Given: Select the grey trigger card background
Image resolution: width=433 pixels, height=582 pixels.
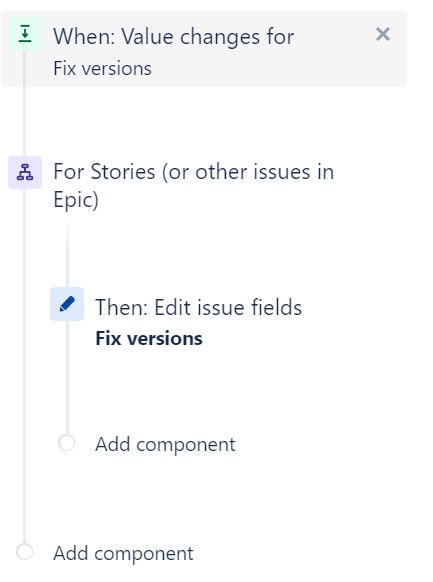Looking at the screenshot, I should click(204, 49).
